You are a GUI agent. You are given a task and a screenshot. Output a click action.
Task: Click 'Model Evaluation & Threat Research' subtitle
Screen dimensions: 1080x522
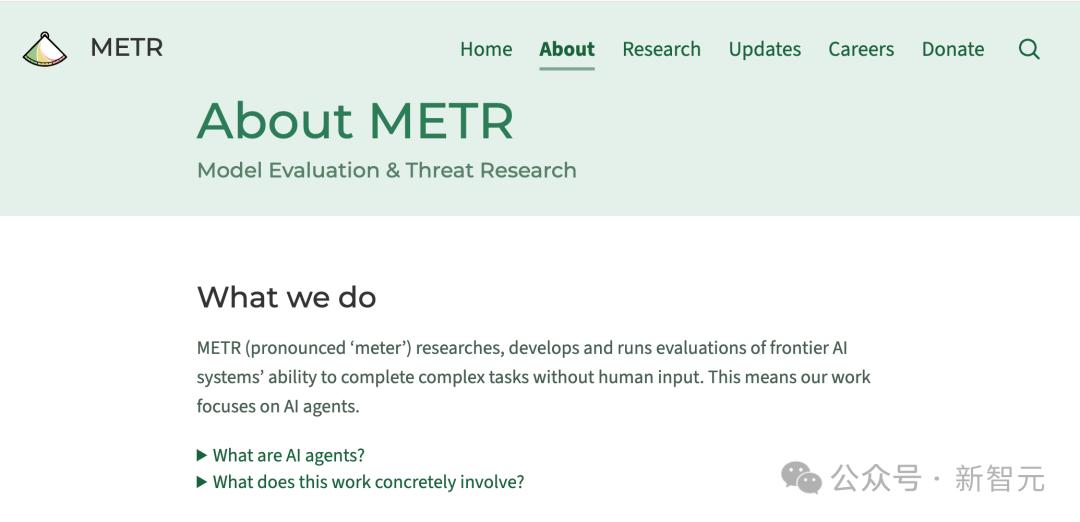pyautogui.click(x=387, y=170)
